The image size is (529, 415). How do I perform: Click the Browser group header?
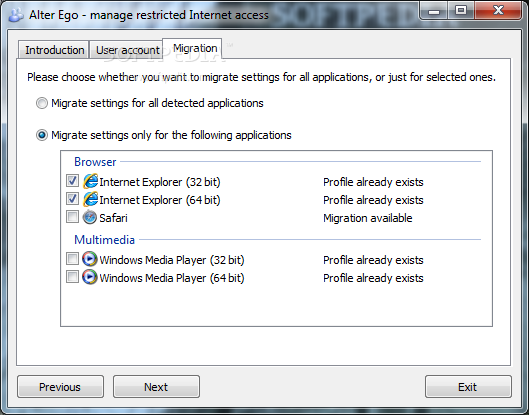click(x=95, y=162)
